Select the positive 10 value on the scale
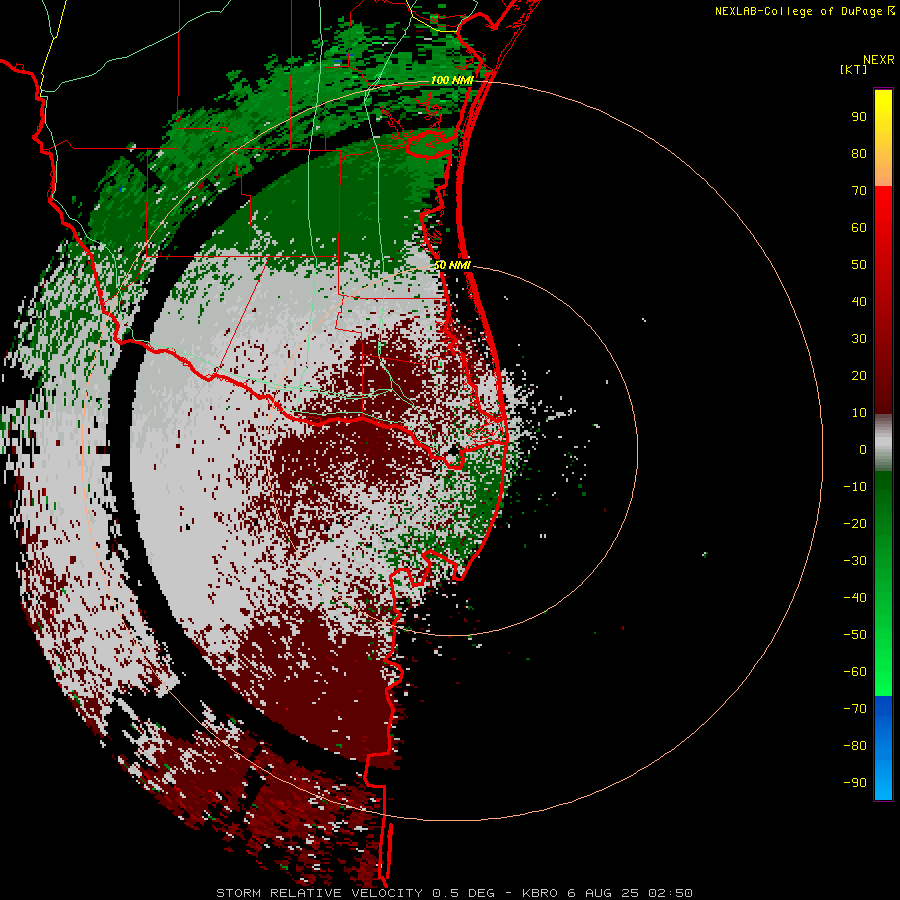This screenshot has height=900, width=900. click(x=859, y=413)
